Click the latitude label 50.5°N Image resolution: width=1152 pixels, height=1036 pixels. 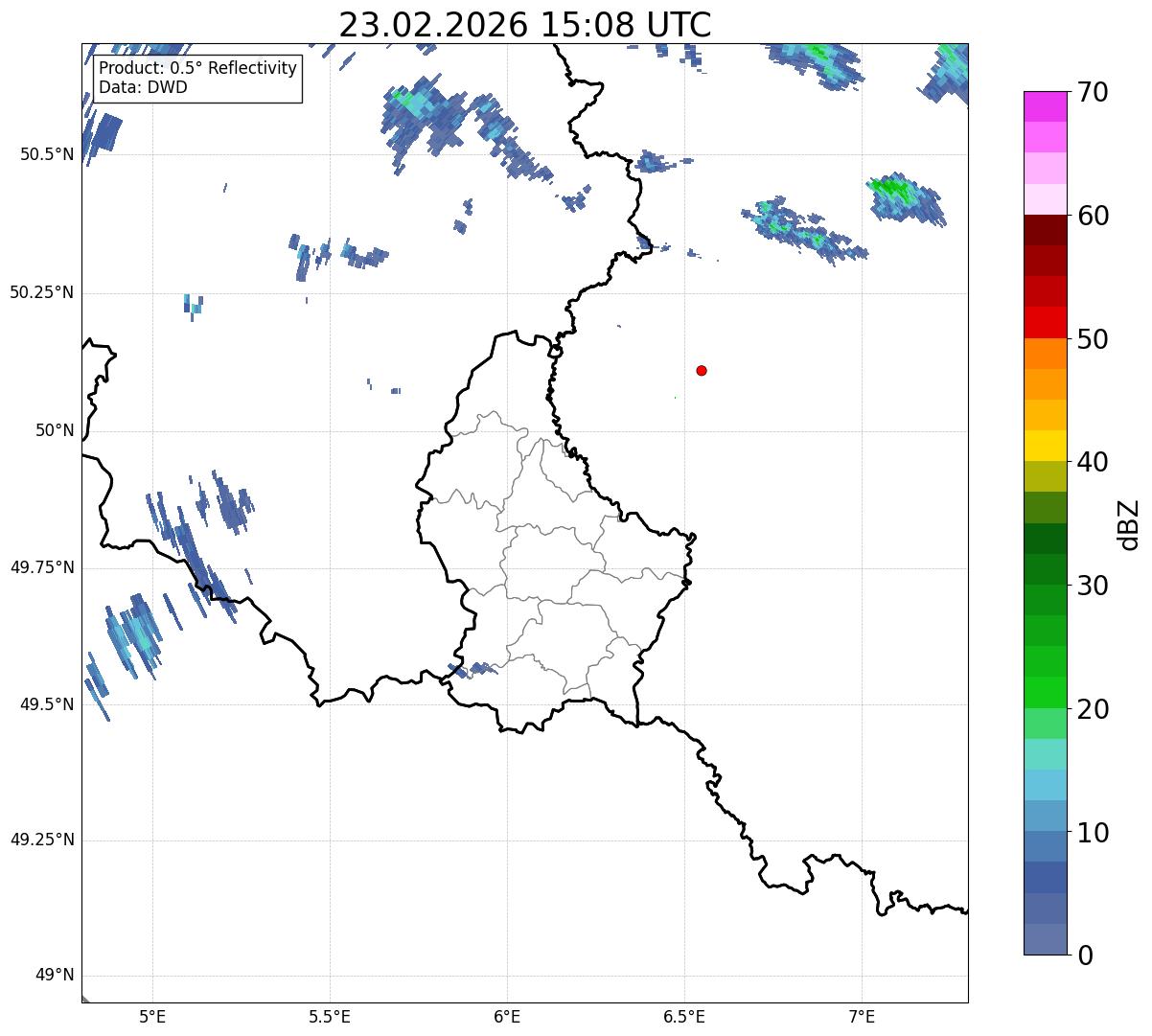(47, 154)
